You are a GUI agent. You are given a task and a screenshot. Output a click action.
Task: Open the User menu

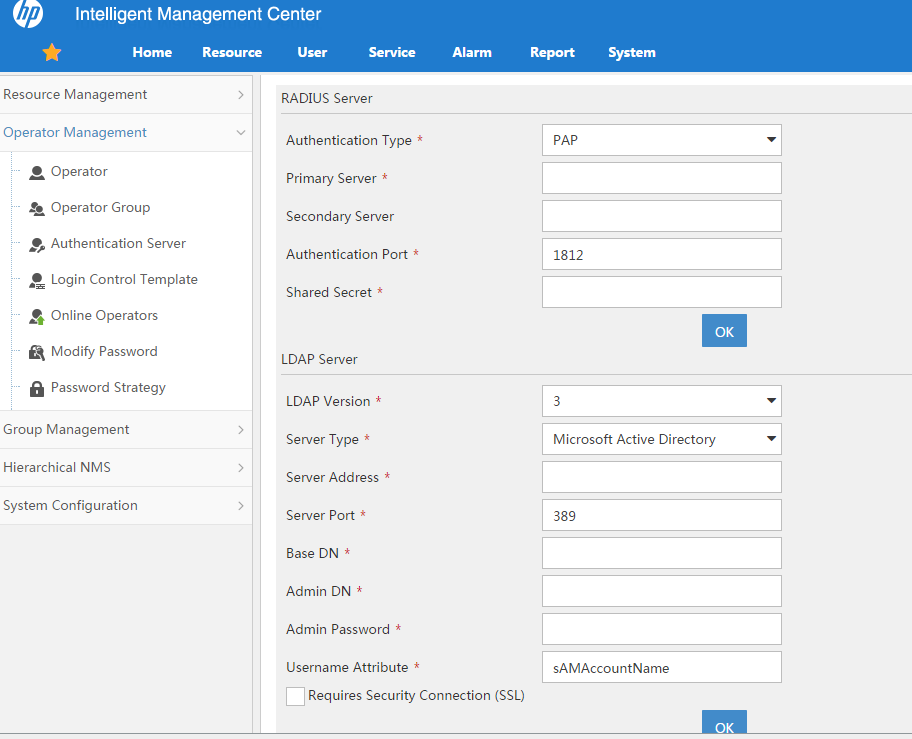[312, 51]
